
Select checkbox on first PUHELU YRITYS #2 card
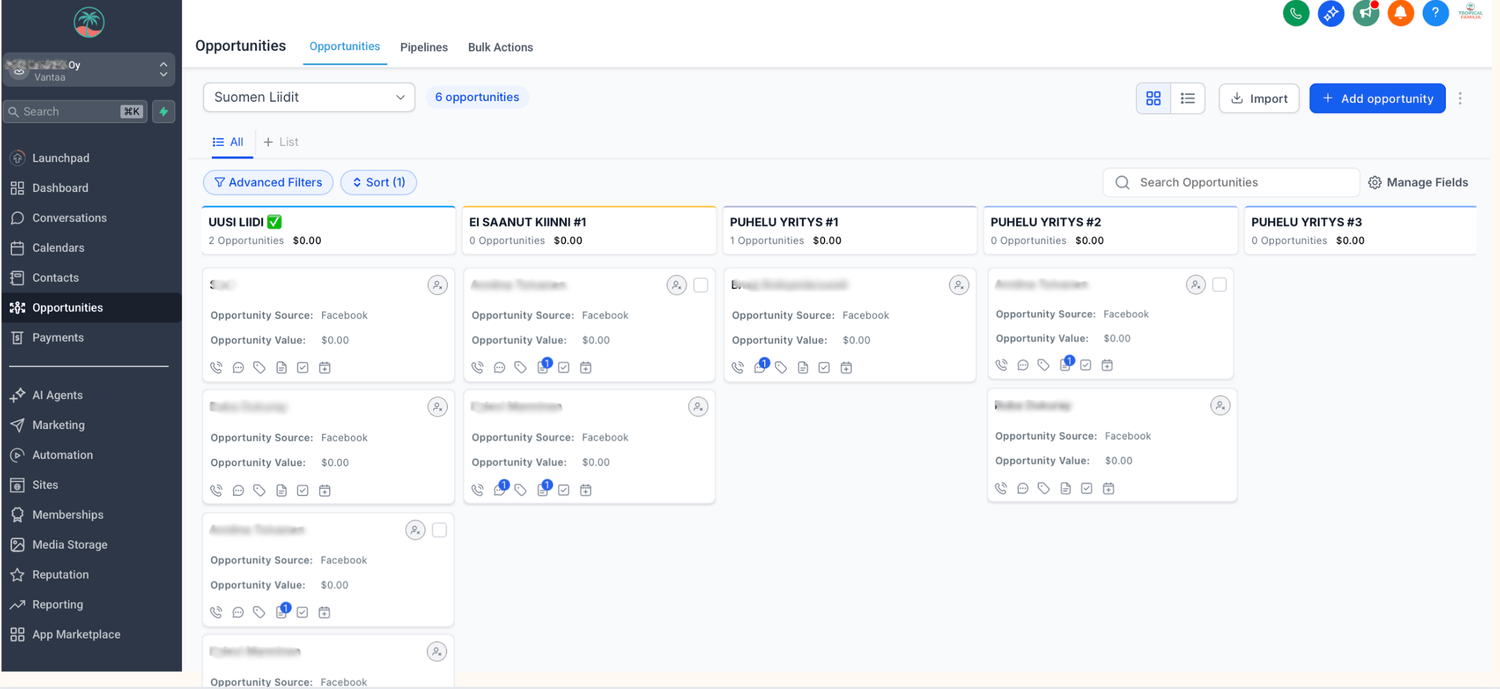pos(1219,285)
